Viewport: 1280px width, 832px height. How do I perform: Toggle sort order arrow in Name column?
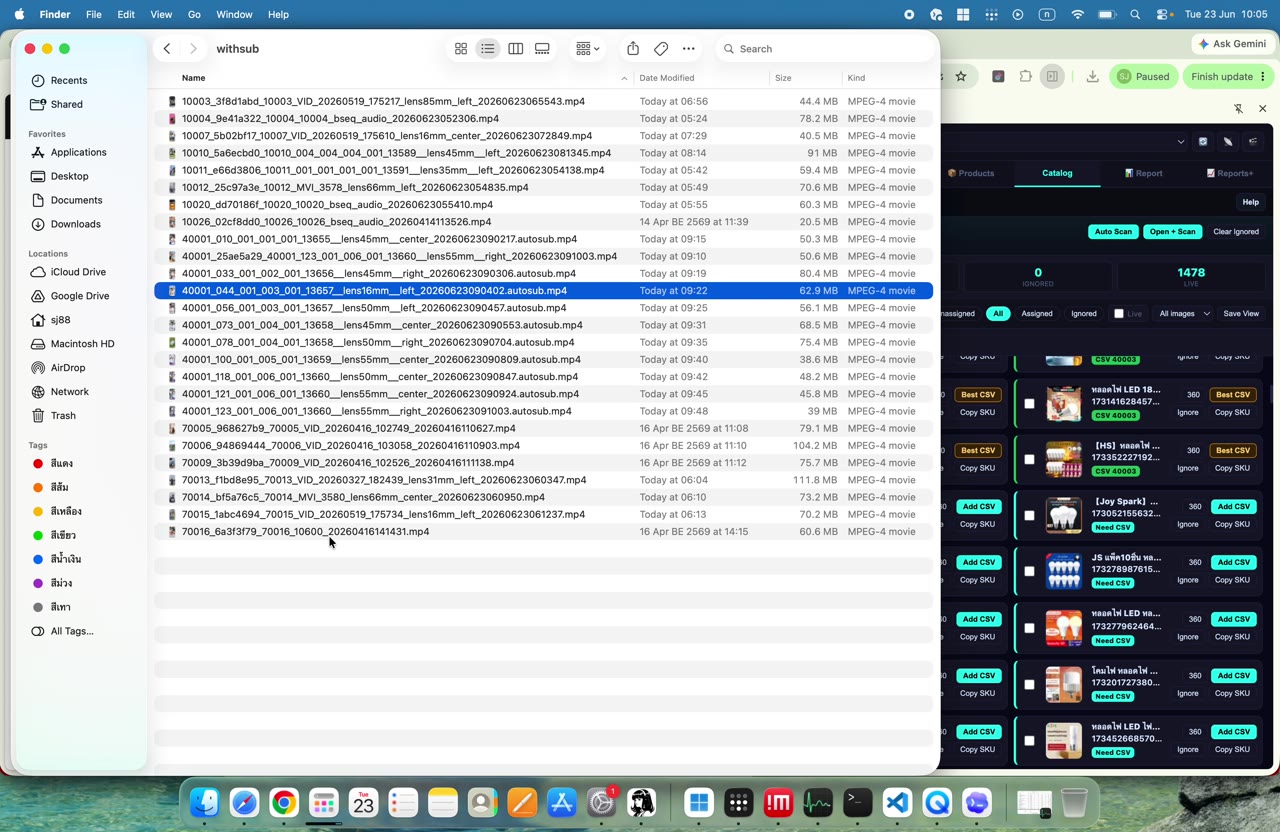point(624,78)
